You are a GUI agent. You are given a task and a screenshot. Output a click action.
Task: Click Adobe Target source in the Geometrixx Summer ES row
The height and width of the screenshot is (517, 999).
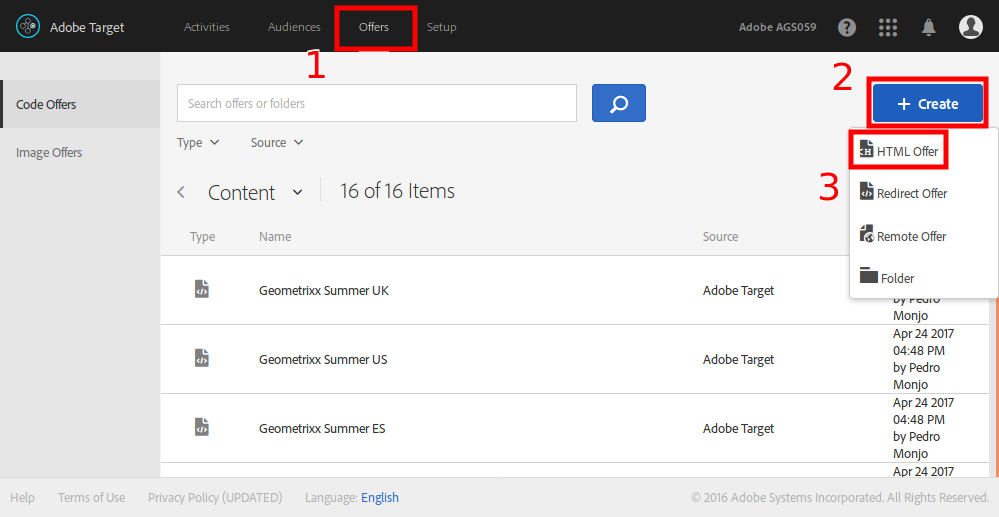coord(738,428)
